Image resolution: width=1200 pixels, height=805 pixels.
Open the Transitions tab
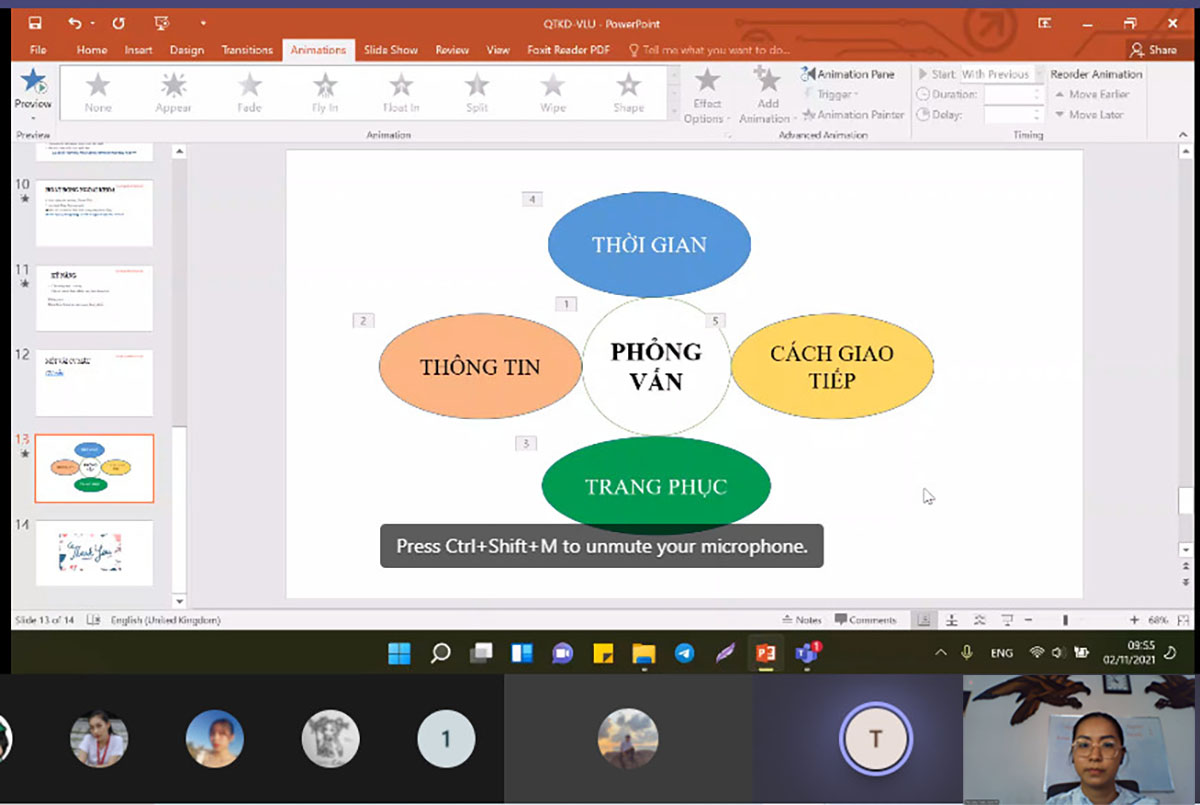[x=247, y=49]
